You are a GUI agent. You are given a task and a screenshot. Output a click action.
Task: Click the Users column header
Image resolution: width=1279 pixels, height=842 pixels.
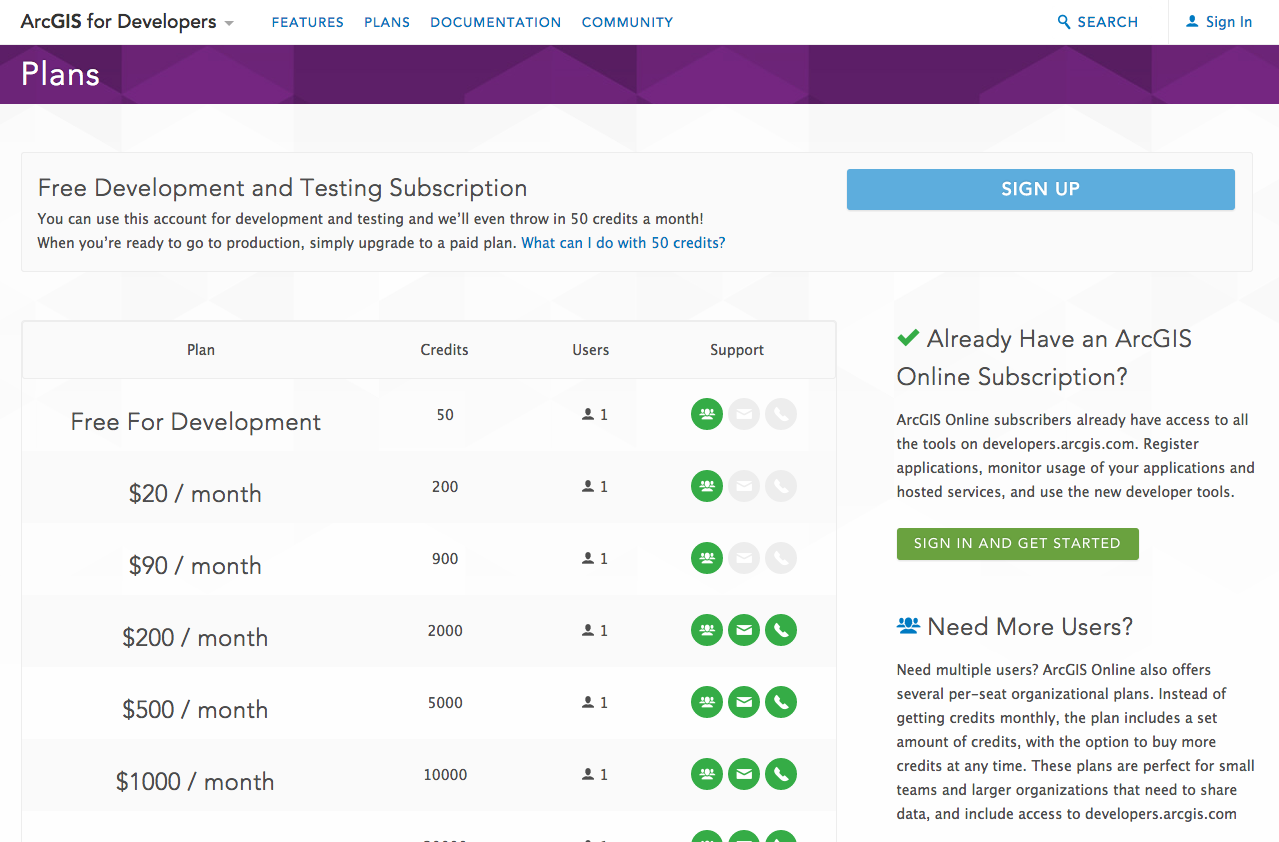[x=591, y=350]
